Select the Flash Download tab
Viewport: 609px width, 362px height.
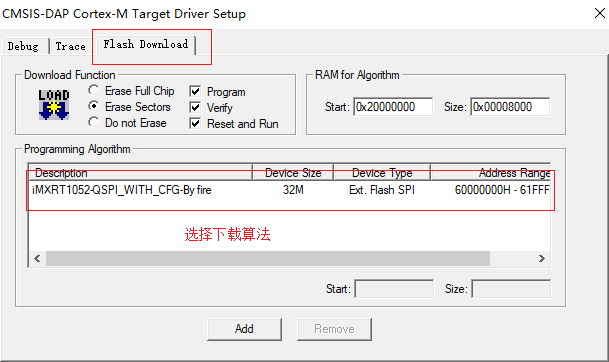pyautogui.click(x=146, y=44)
